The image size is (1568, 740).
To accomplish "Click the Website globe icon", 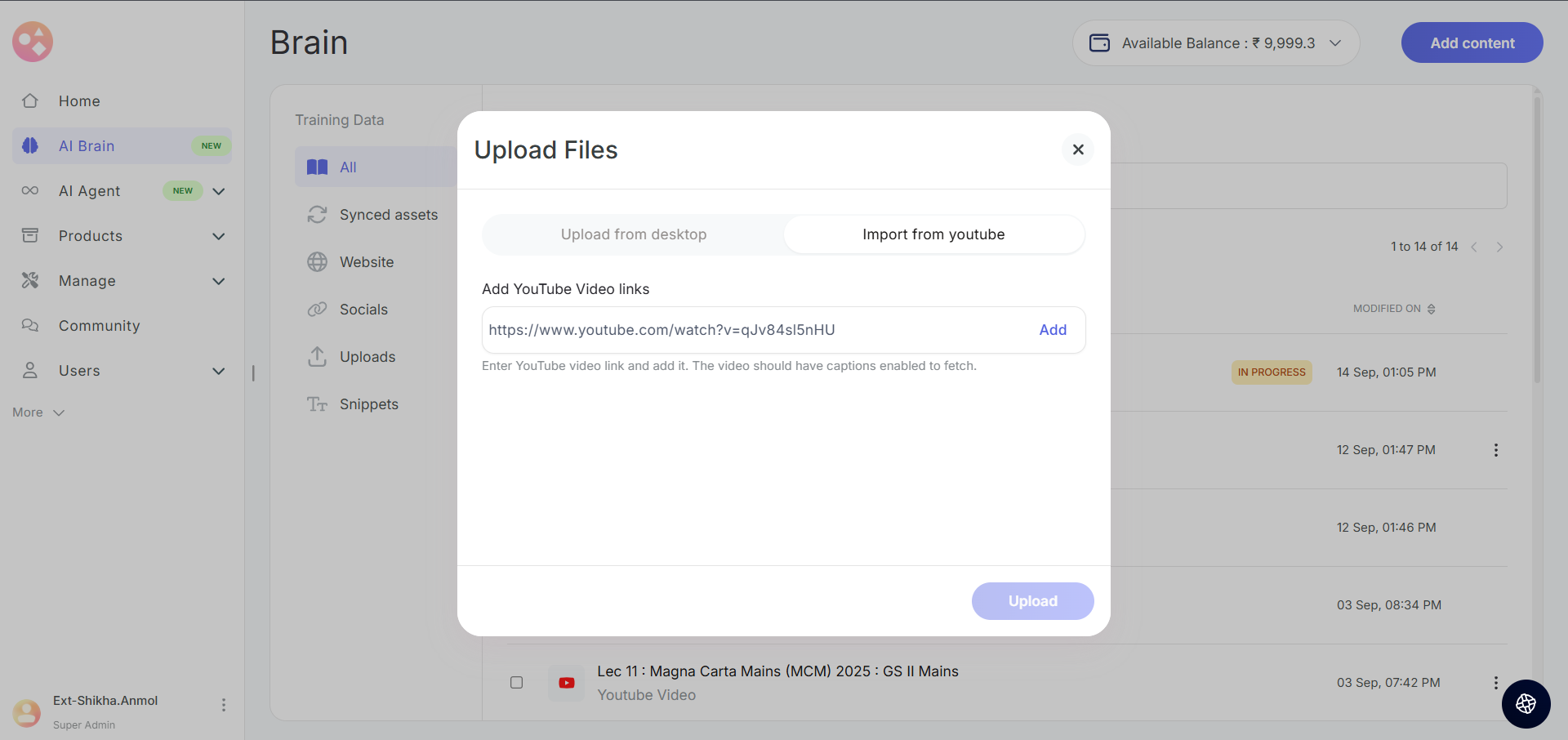I will point(317,261).
